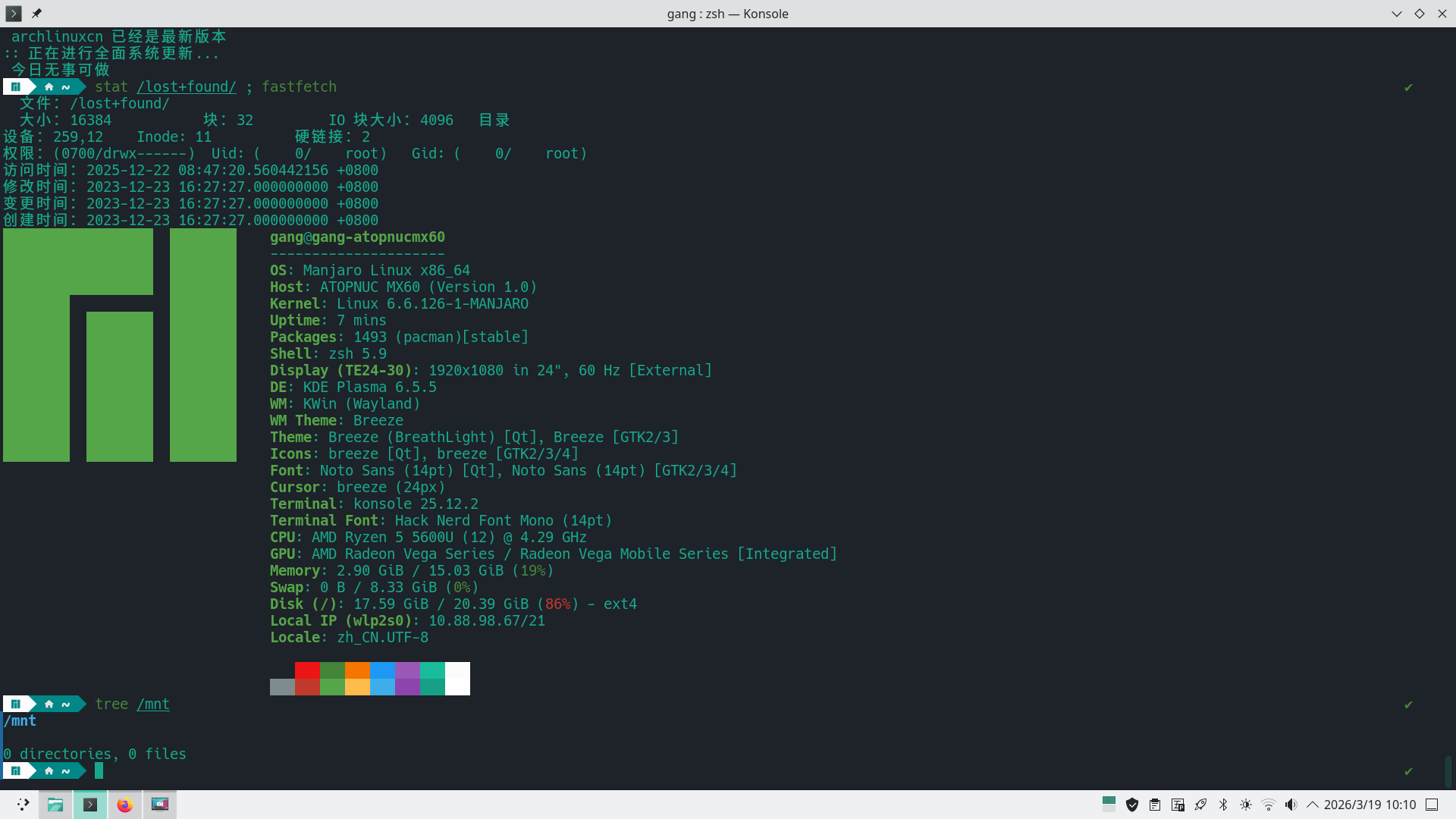Viewport: 1456px width, 819px height.
Task: Click the input method tray icon
Action: (x=1178, y=805)
